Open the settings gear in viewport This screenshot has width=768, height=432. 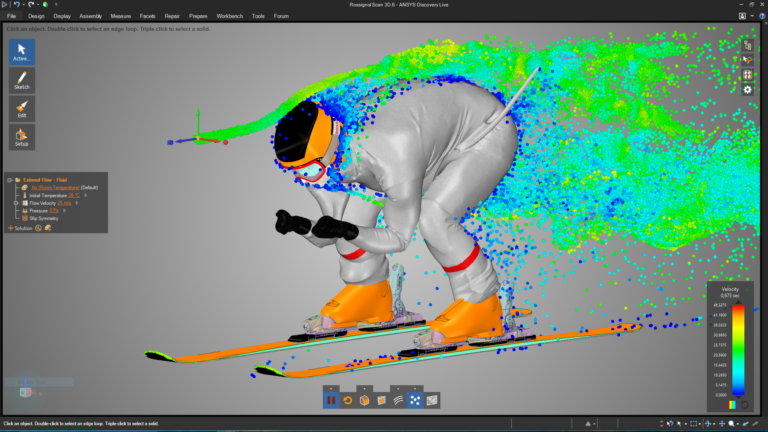coord(747,90)
